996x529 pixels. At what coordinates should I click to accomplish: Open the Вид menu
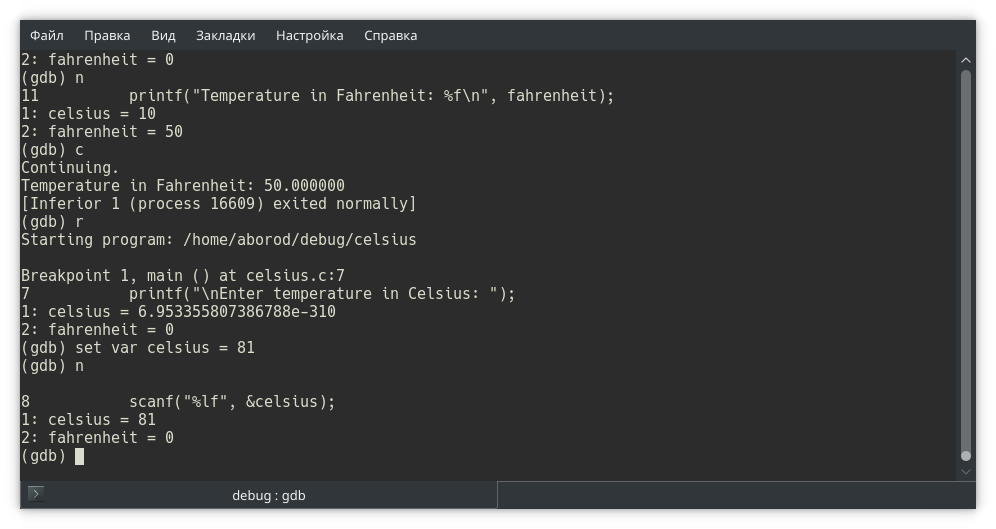(x=163, y=35)
